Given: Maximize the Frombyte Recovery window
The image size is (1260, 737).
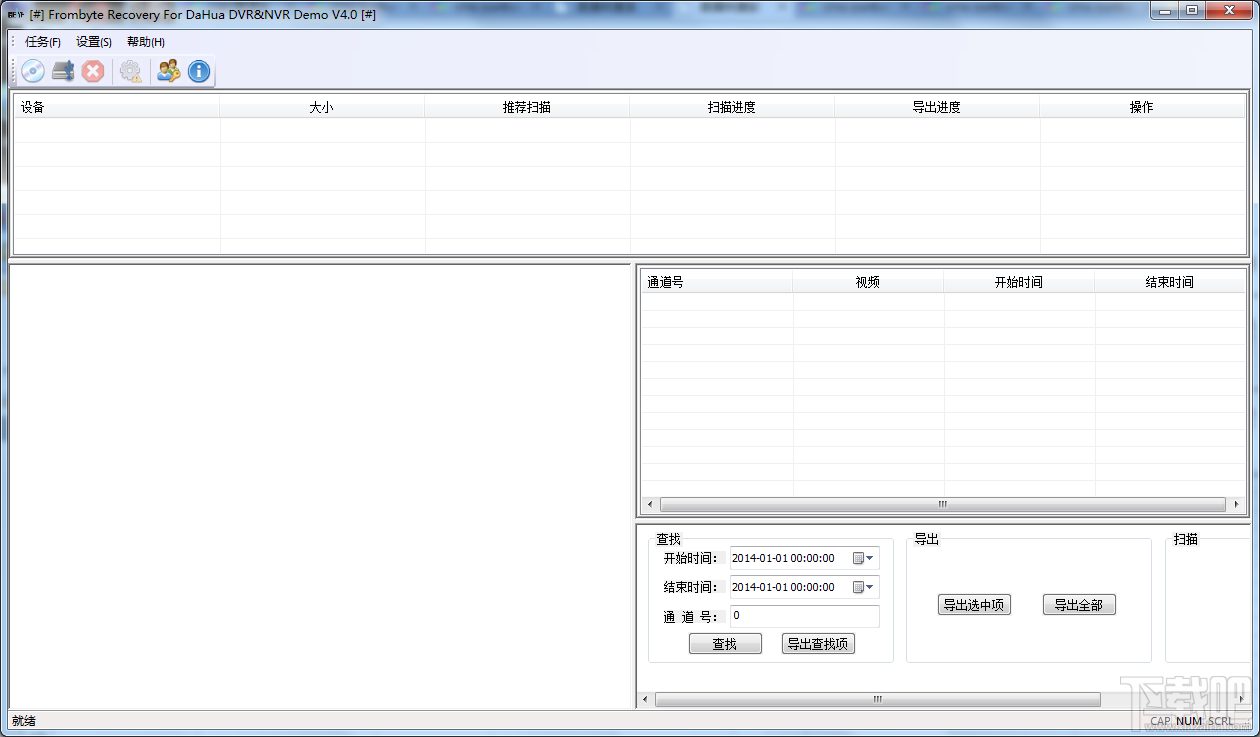Looking at the screenshot, I should (x=1192, y=10).
